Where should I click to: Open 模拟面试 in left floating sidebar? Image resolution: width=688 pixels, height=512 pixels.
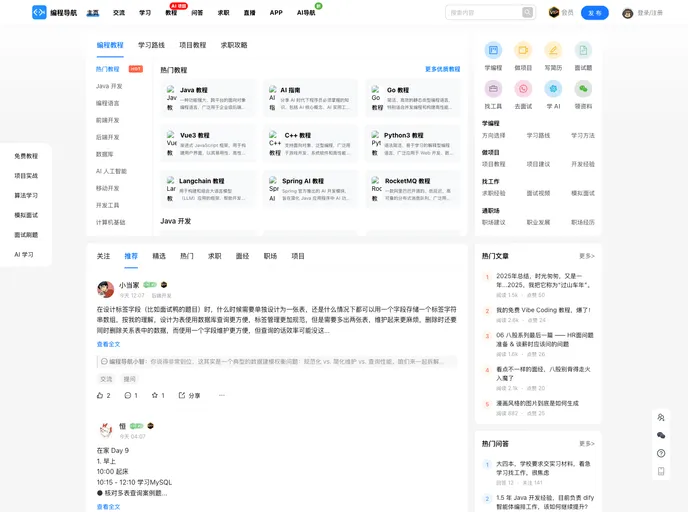(26, 215)
